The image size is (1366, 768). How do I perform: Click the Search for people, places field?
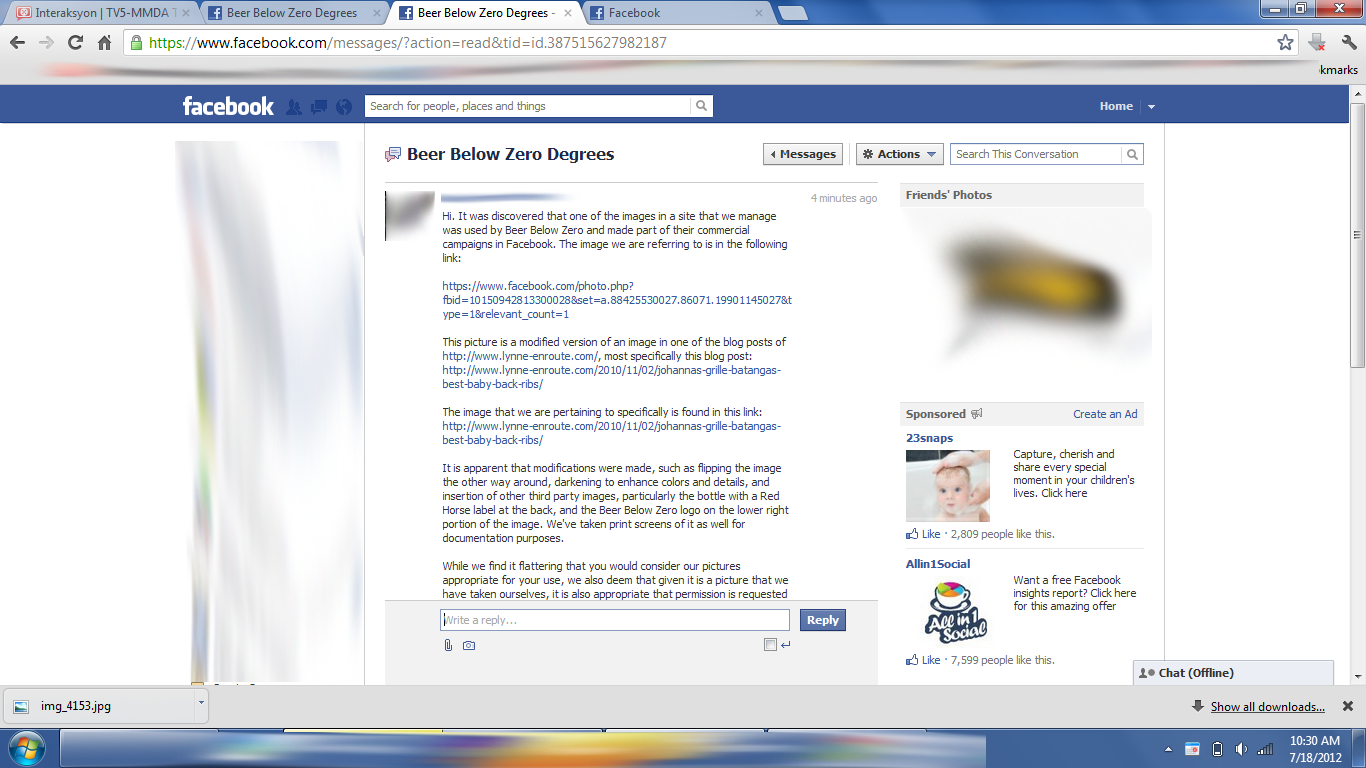527,106
